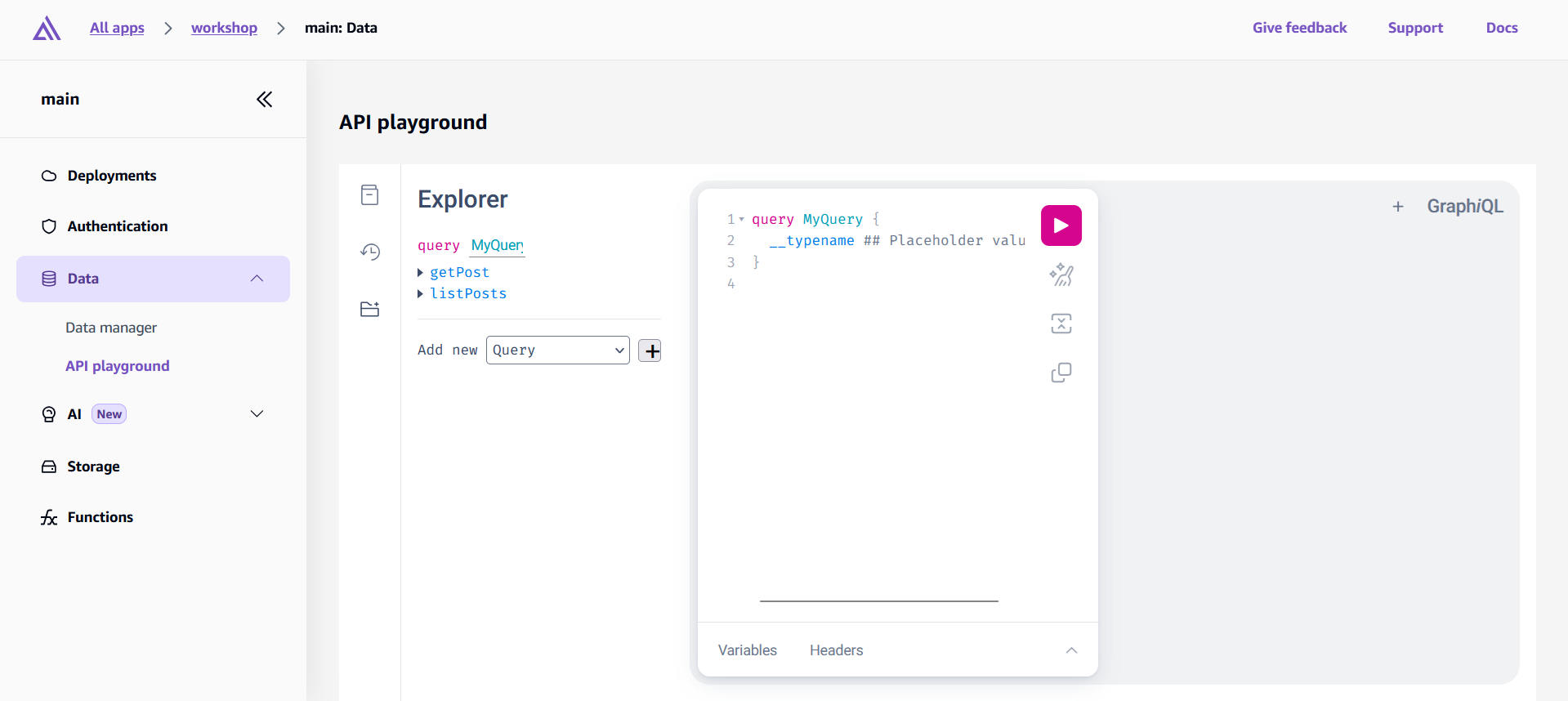Open the Docs link
The width and height of the screenshot is (1568, 701).
point(1502,28)
